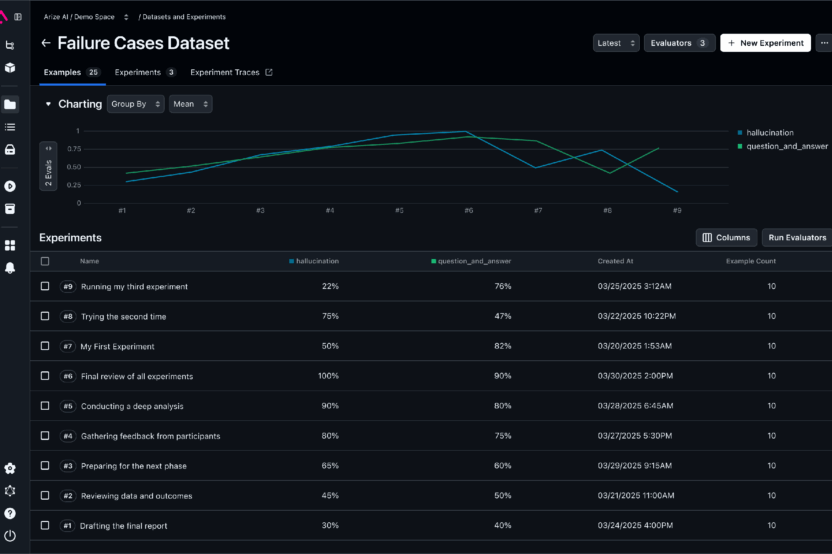Open the Mean aggregation dropdown
The width and height of the screenshot is (832, 554).
[x=190, y=104]
